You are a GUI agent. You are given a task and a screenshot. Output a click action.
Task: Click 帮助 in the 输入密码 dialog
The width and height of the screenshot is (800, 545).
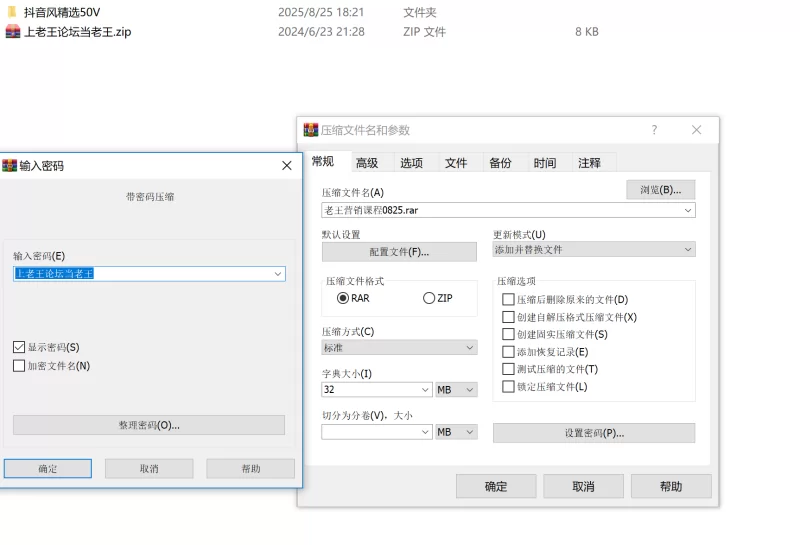[x=251, y=468]
